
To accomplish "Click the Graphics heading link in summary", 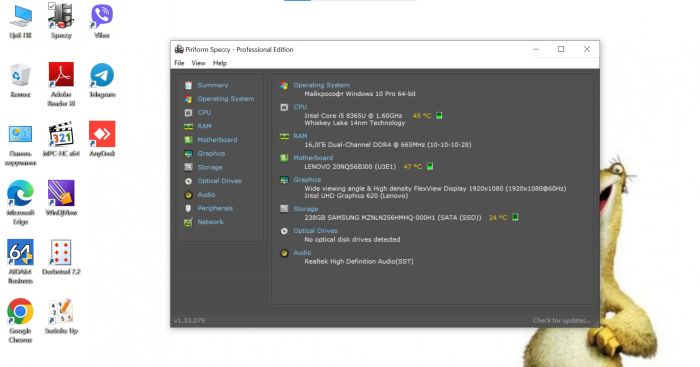I will click(307, 179).
